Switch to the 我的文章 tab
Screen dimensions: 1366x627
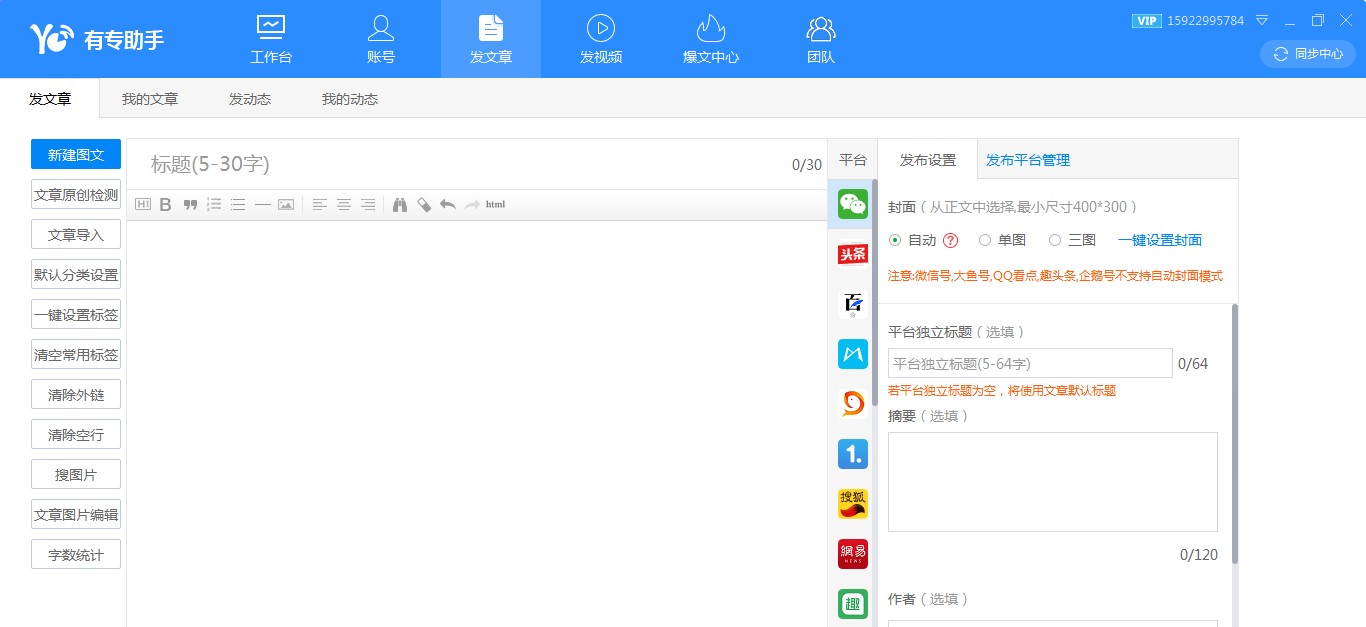[150, 99]
